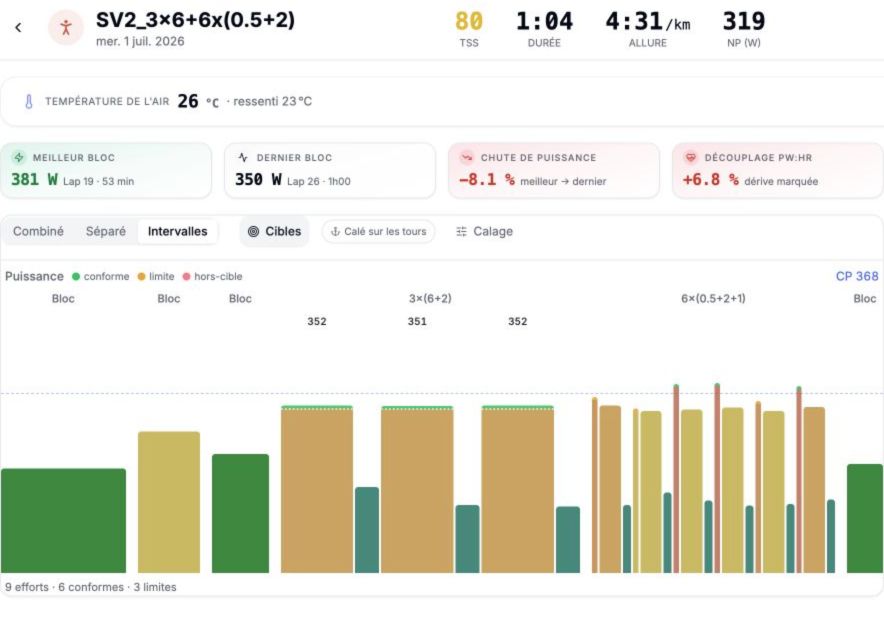Switch to the Combiné view tab
Image resolution: width=884 pixels, height=640 pixels.
38,231
